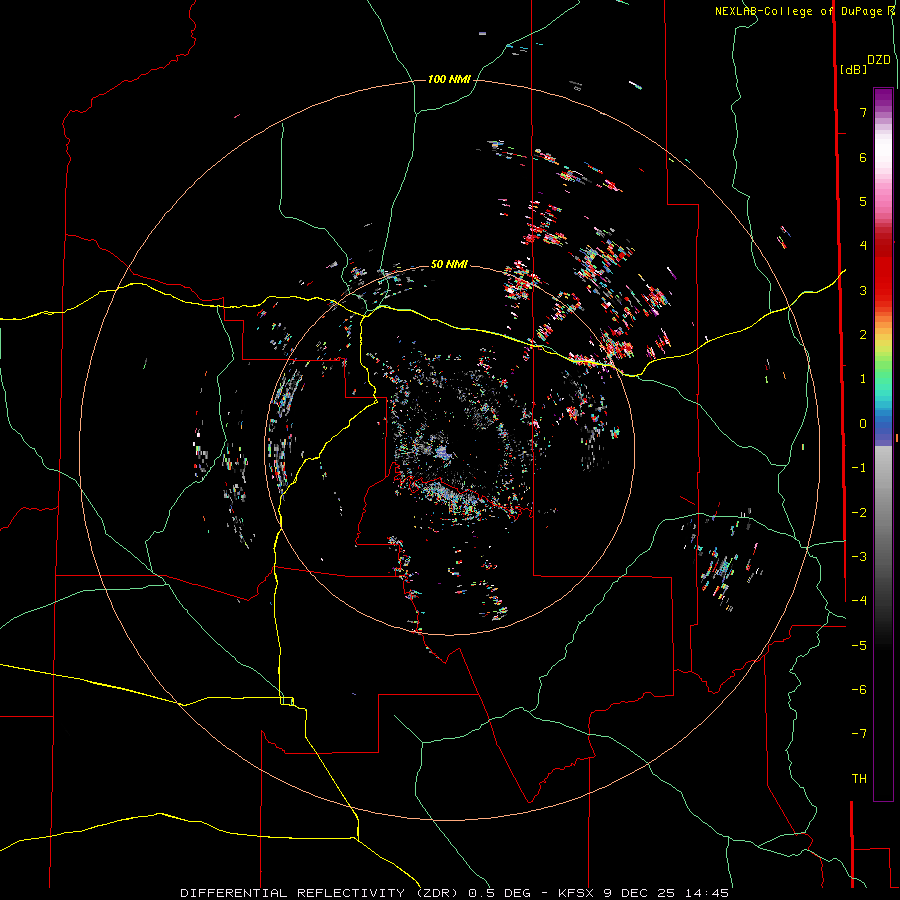Screen dimensions: 900x900
Task: Click the DZD legend heading
Action: tap(879, 60)
